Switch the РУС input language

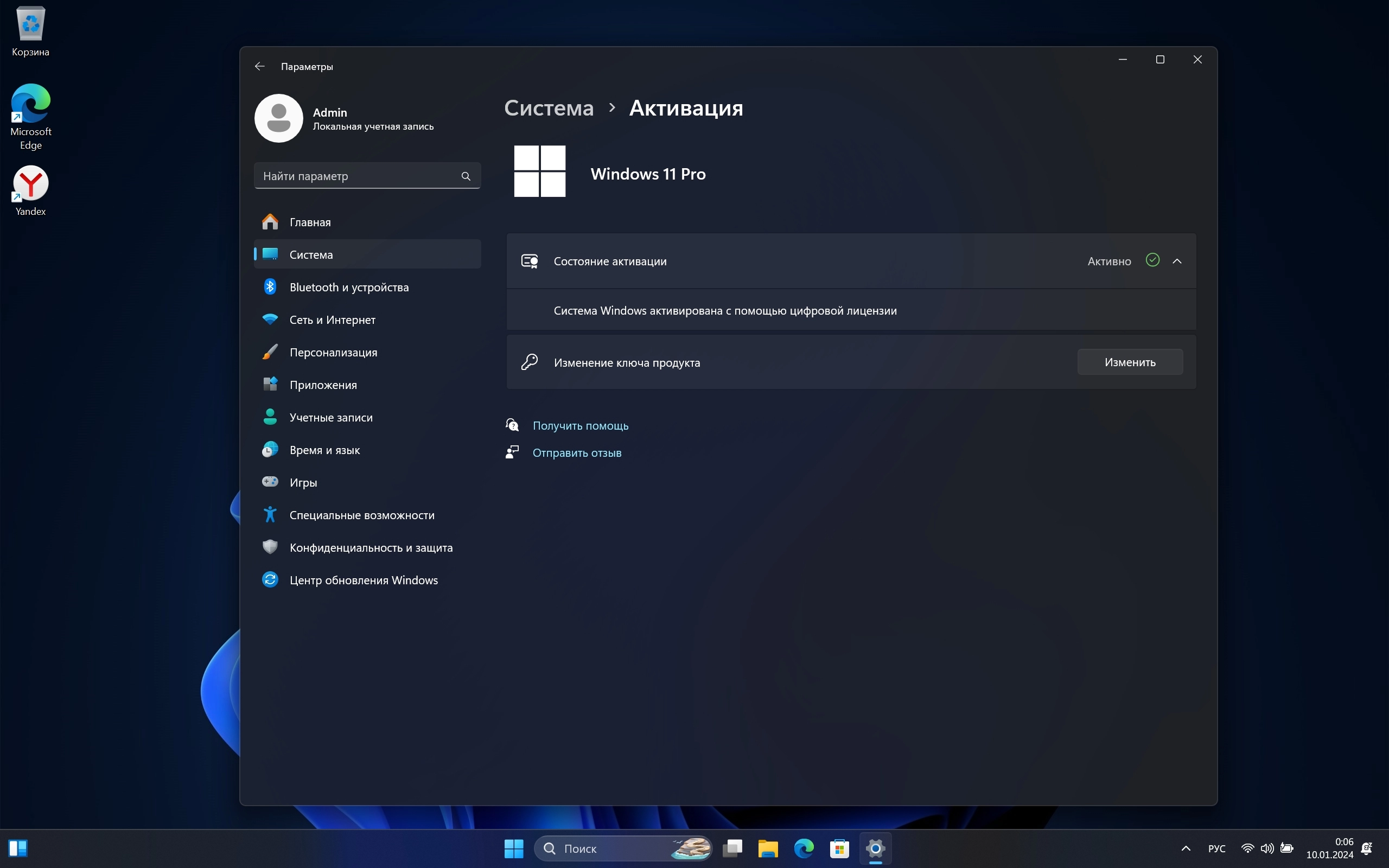[x=1216, y=848]
